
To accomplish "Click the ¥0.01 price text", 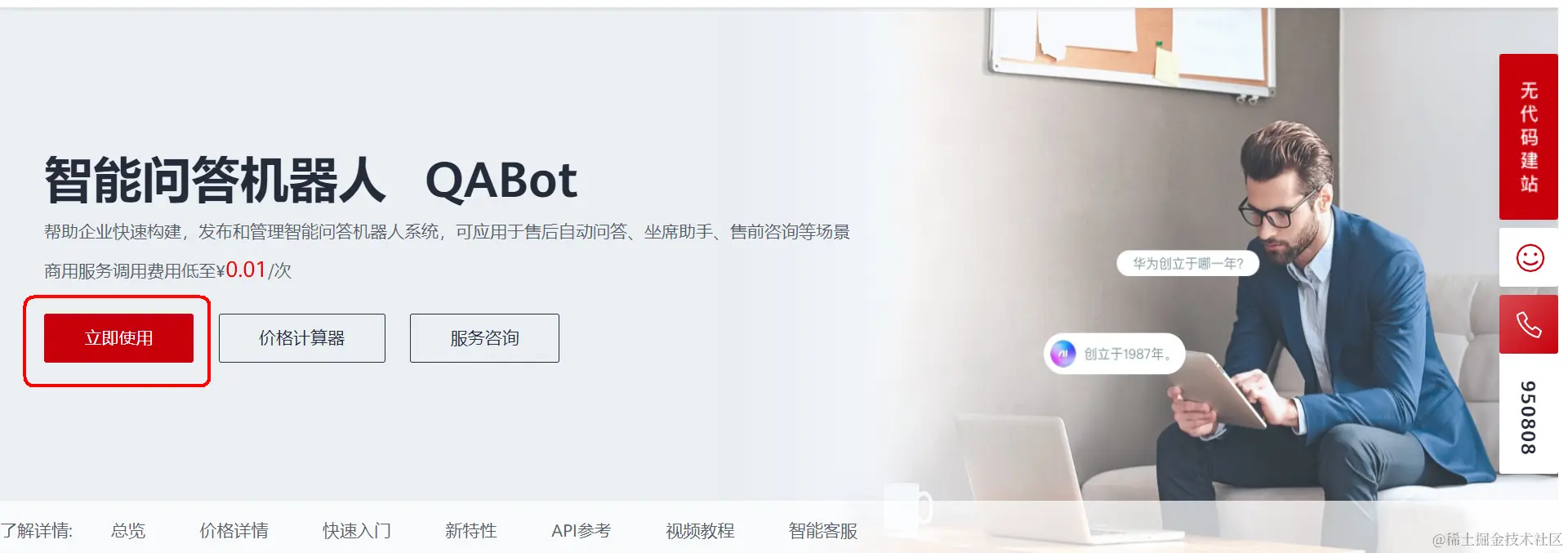I will 243,270.
